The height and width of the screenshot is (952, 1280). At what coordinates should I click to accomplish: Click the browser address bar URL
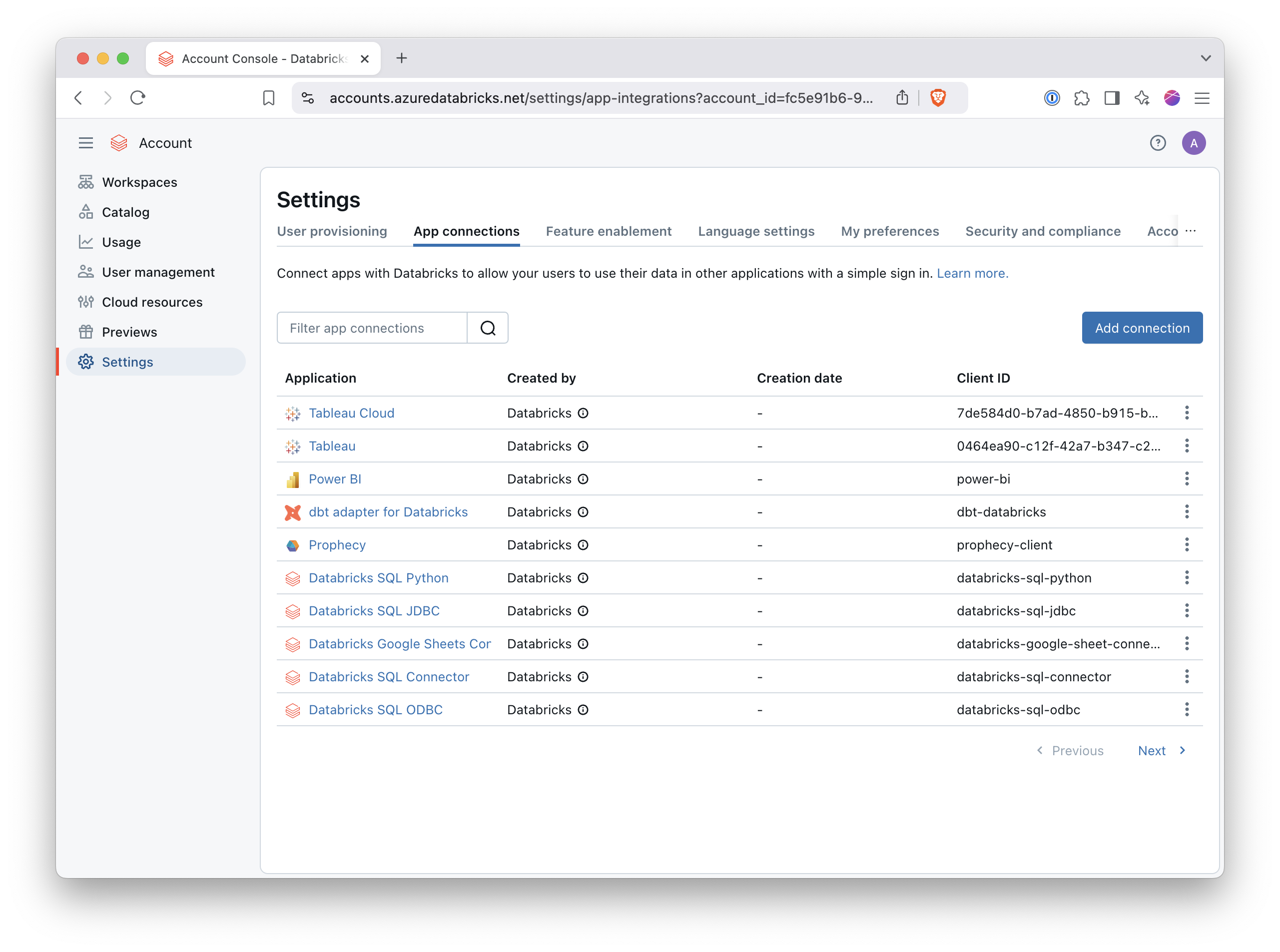click(601, 98)
